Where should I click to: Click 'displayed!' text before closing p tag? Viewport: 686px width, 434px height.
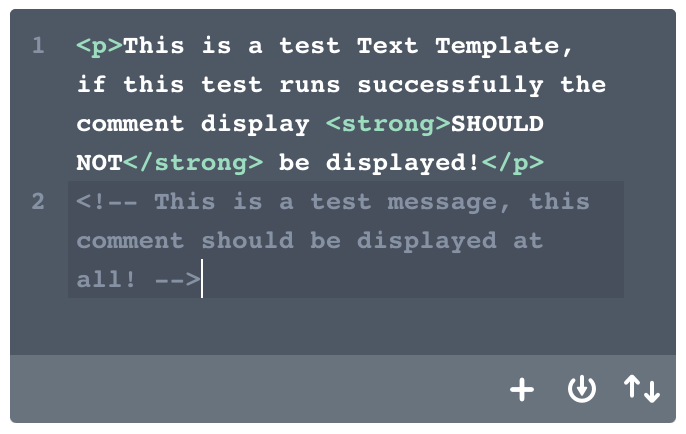pyautogui.click(x=403, y=163)
